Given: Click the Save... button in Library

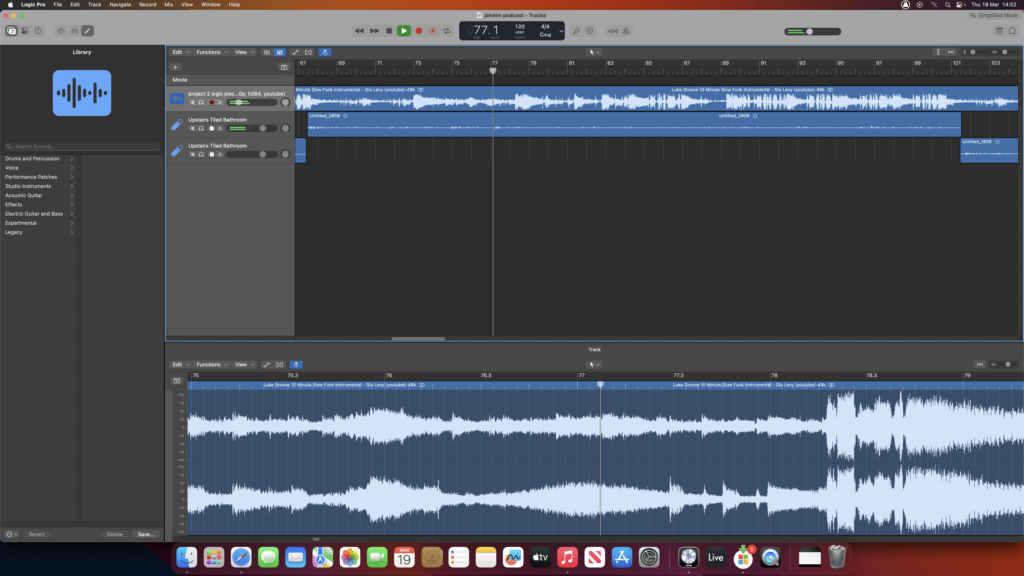Looking at the screenshot, I should click(145, 534).
